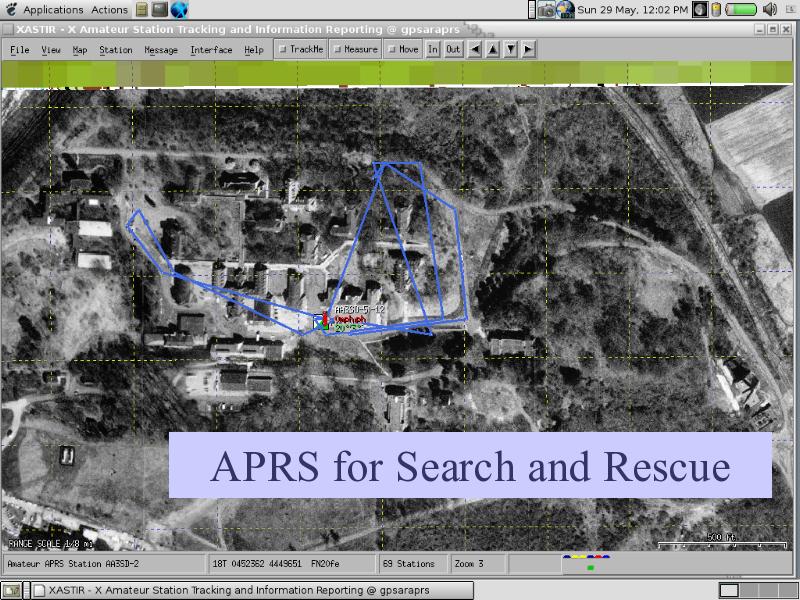Click the moon phase applet icon
The height and width of the screenshot is (600, 800).
coord(700,10)
